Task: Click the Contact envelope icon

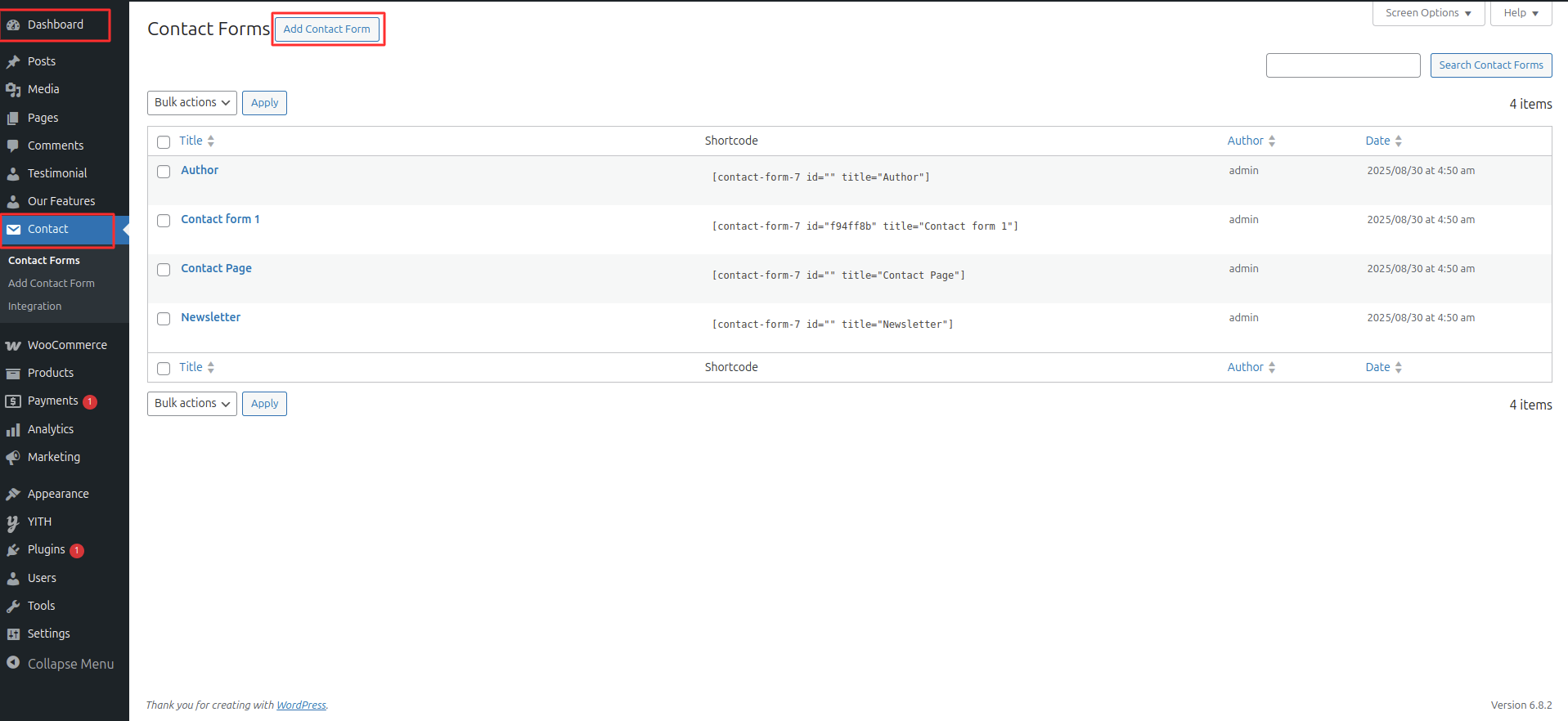Action: 13,229
